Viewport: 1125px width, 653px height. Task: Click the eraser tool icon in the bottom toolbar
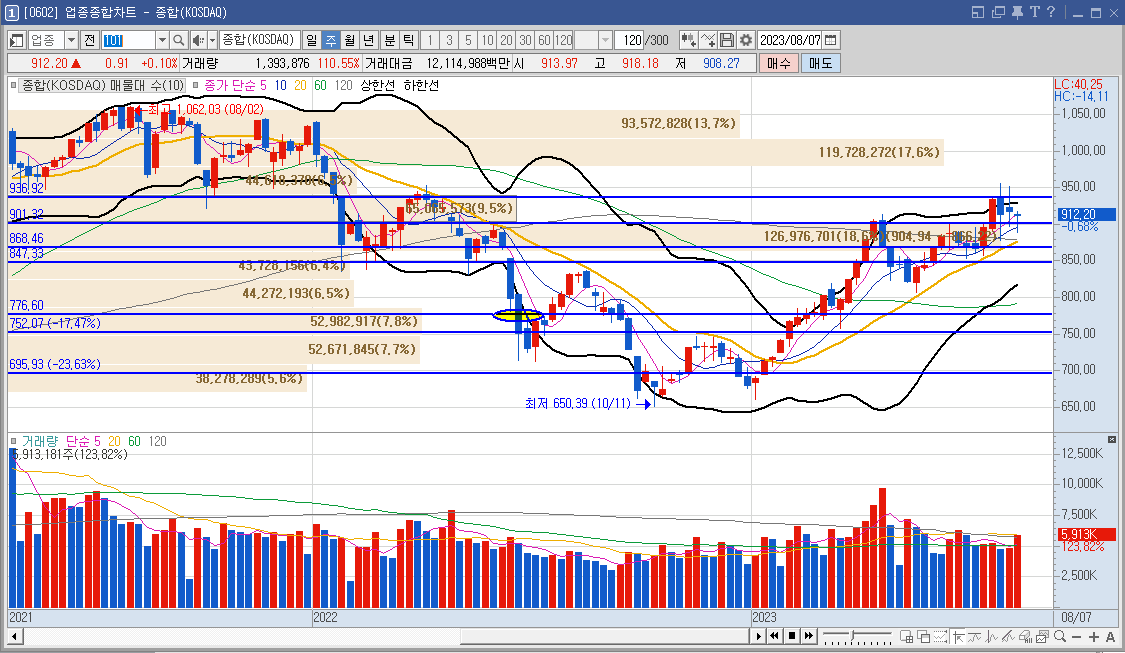coord(1025,636)
